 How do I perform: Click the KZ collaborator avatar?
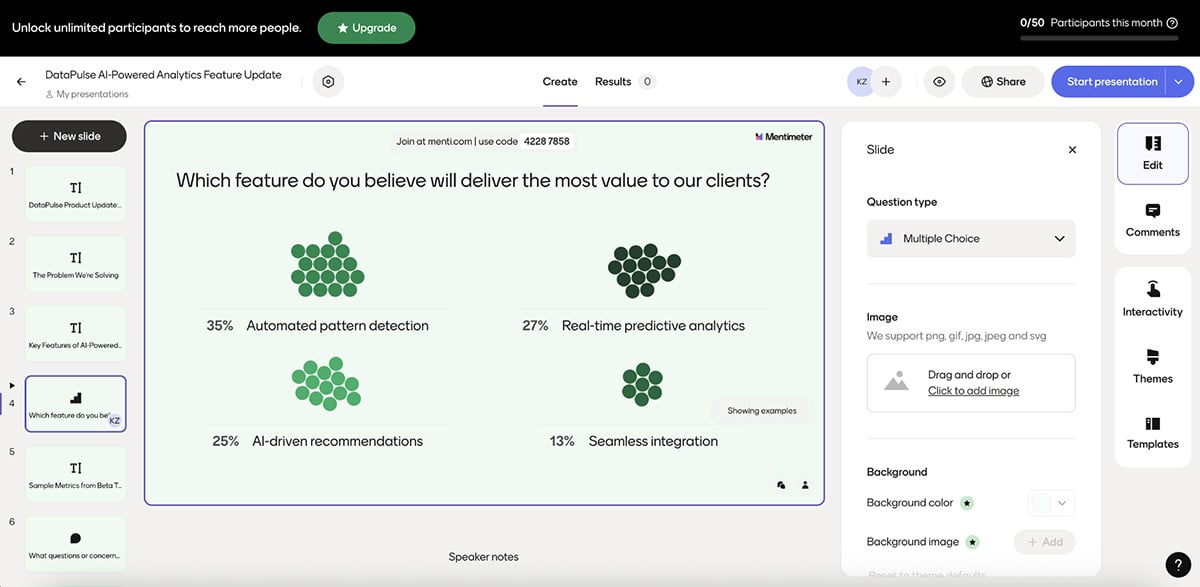click(861, 81)
